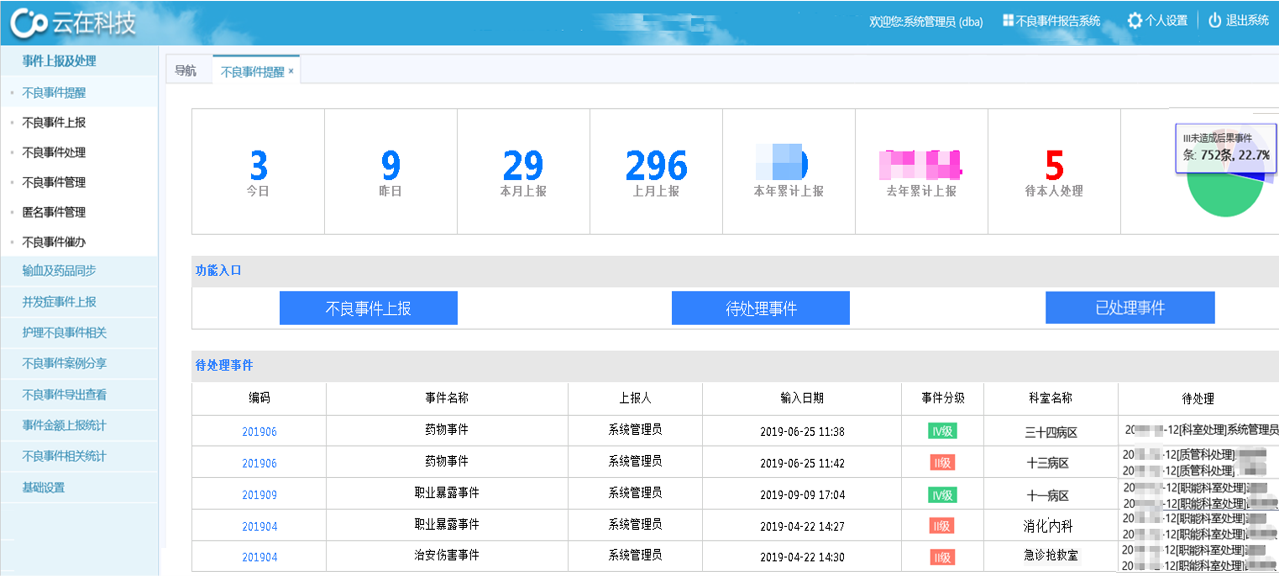Close the 不良事件提醒 tab
The image size is (1279, 576).
click(x=291, y=72)
